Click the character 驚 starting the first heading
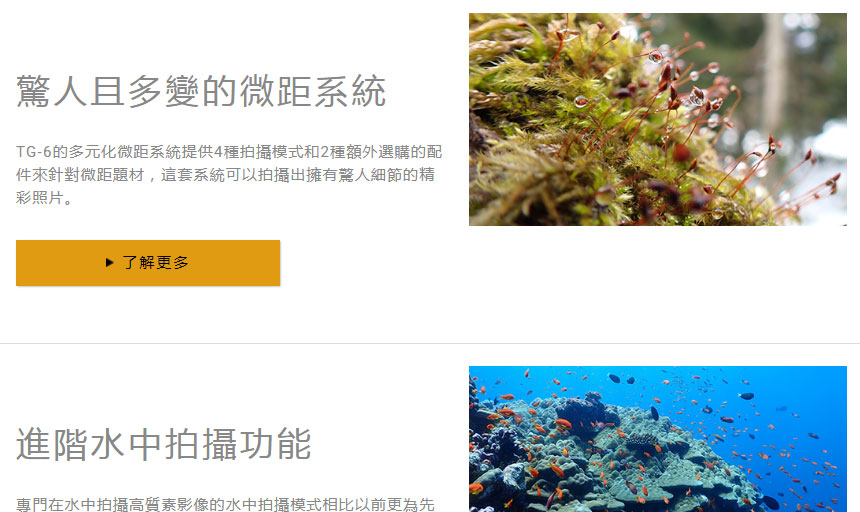The image size is (860, 512). (33, 91)
